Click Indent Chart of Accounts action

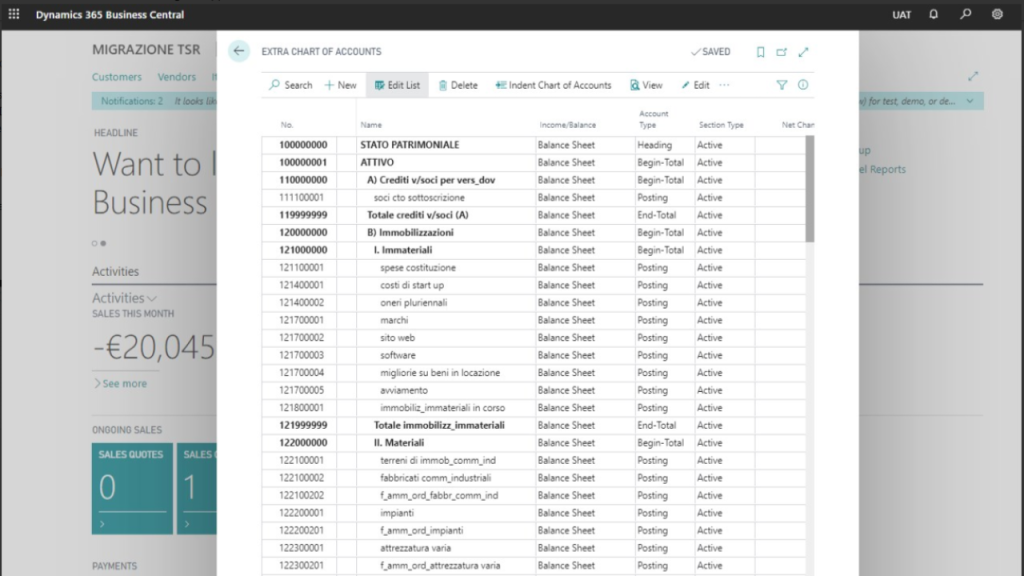553,85
